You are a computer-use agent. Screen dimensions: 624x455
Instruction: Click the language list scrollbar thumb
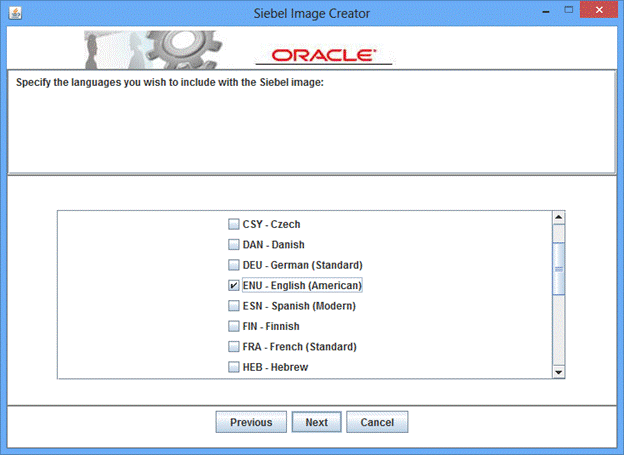(558, 269)
